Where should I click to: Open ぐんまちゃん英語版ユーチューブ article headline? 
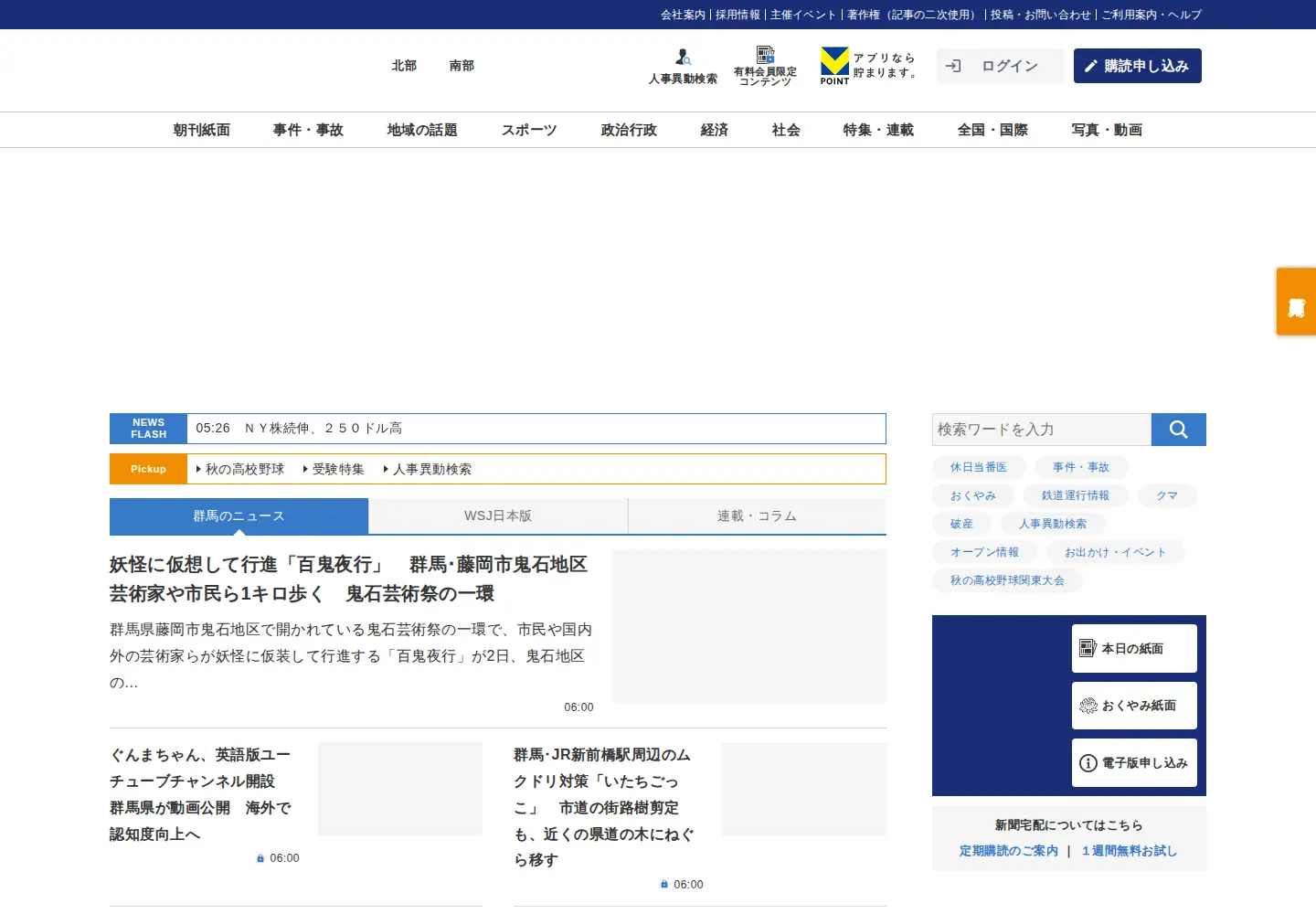click(x=201, y=794)
